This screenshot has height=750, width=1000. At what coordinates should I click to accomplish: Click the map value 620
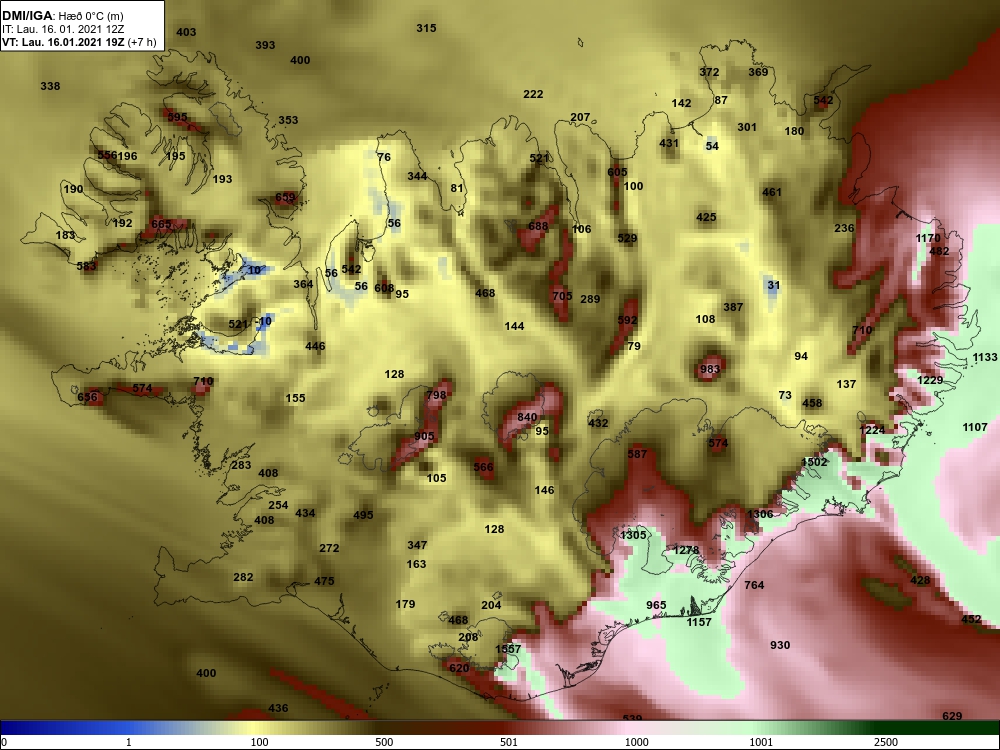pos(459,668)
